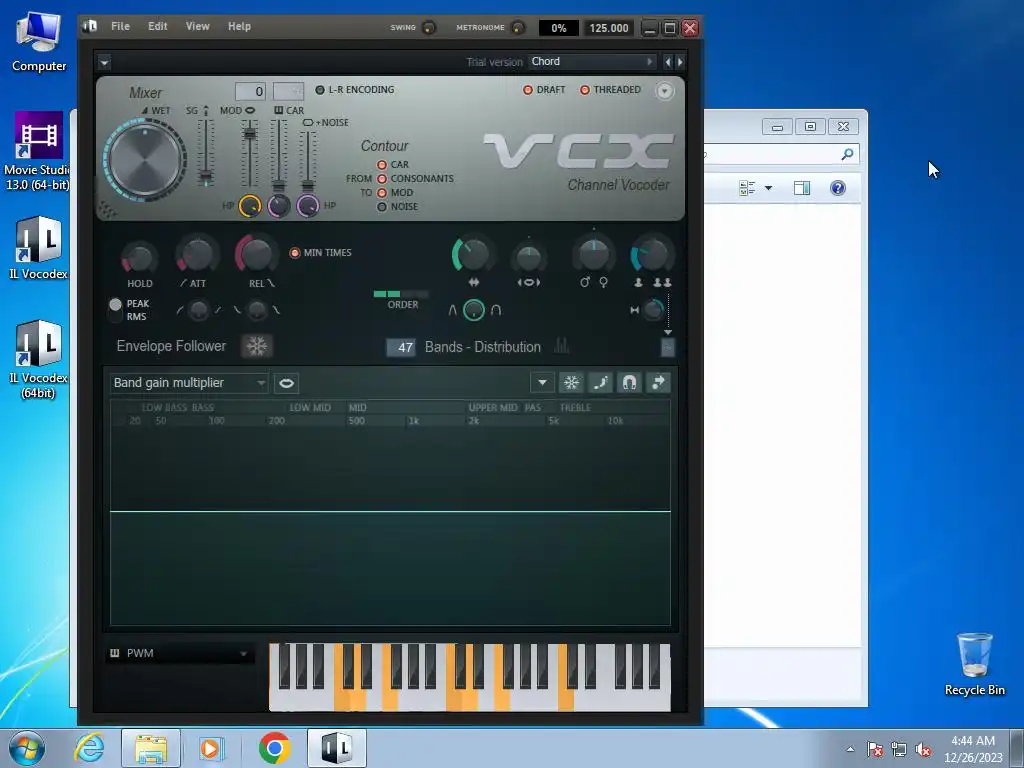Open the Chord preset selector
1024x768 pixels.
592,61
